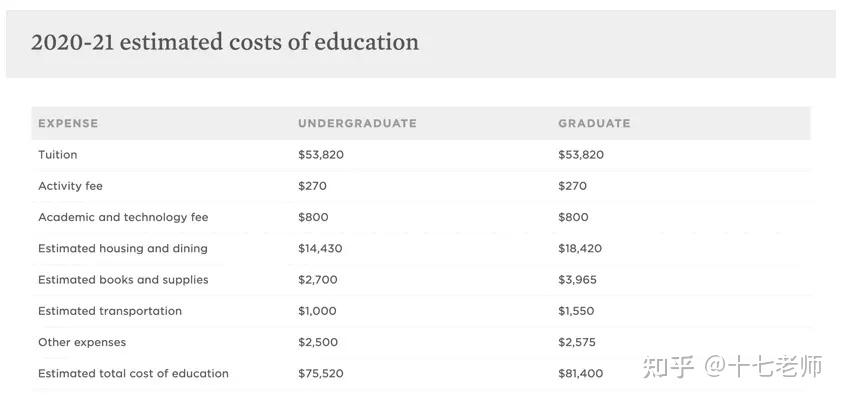This screenshot has height=400, width=844.
Task: Select the UNDERGRADUATE column header
Action: (x=357, y=123)
